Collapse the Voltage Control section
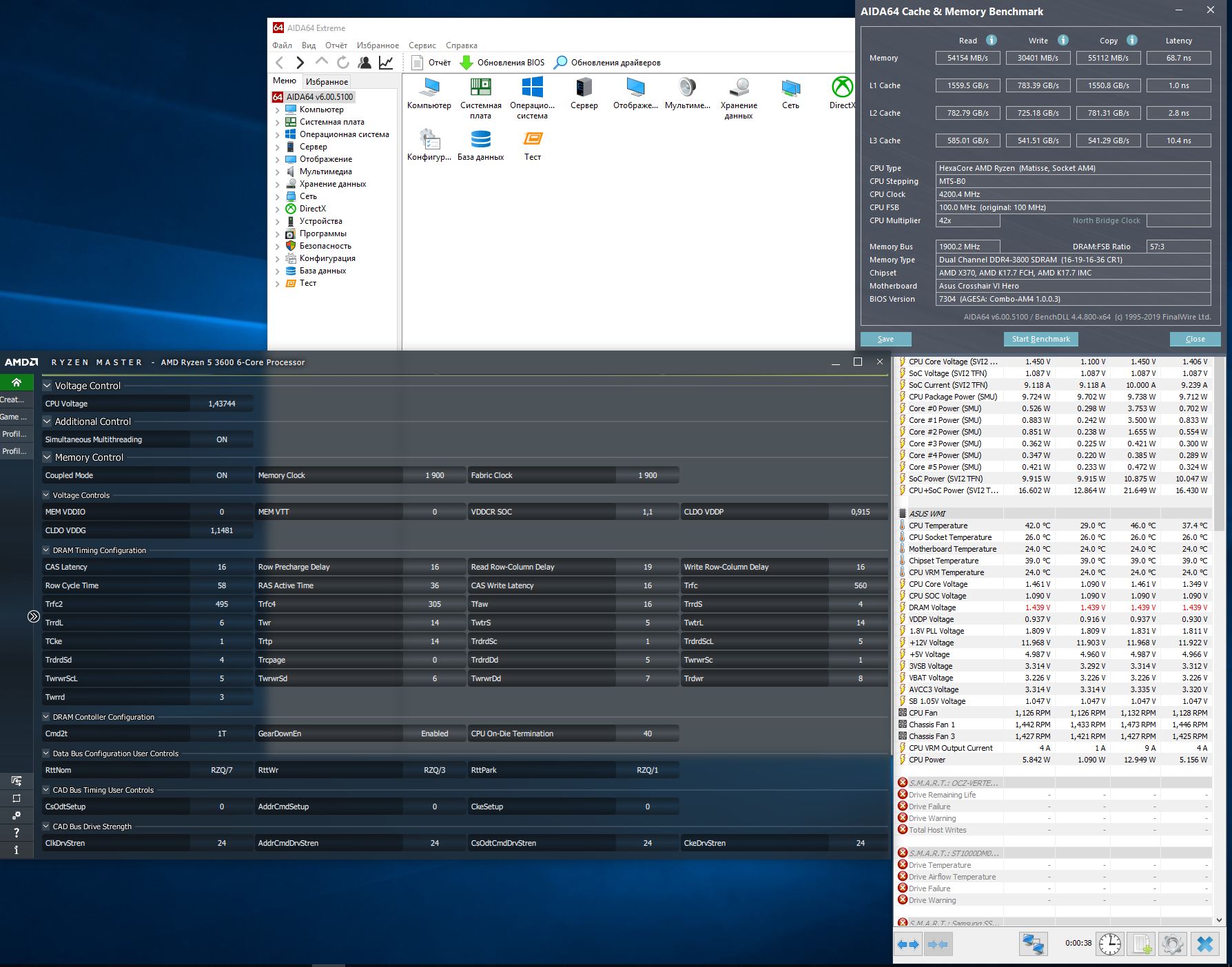The height and width of the screenshot is (967, 1232). [x=47, y=386]
